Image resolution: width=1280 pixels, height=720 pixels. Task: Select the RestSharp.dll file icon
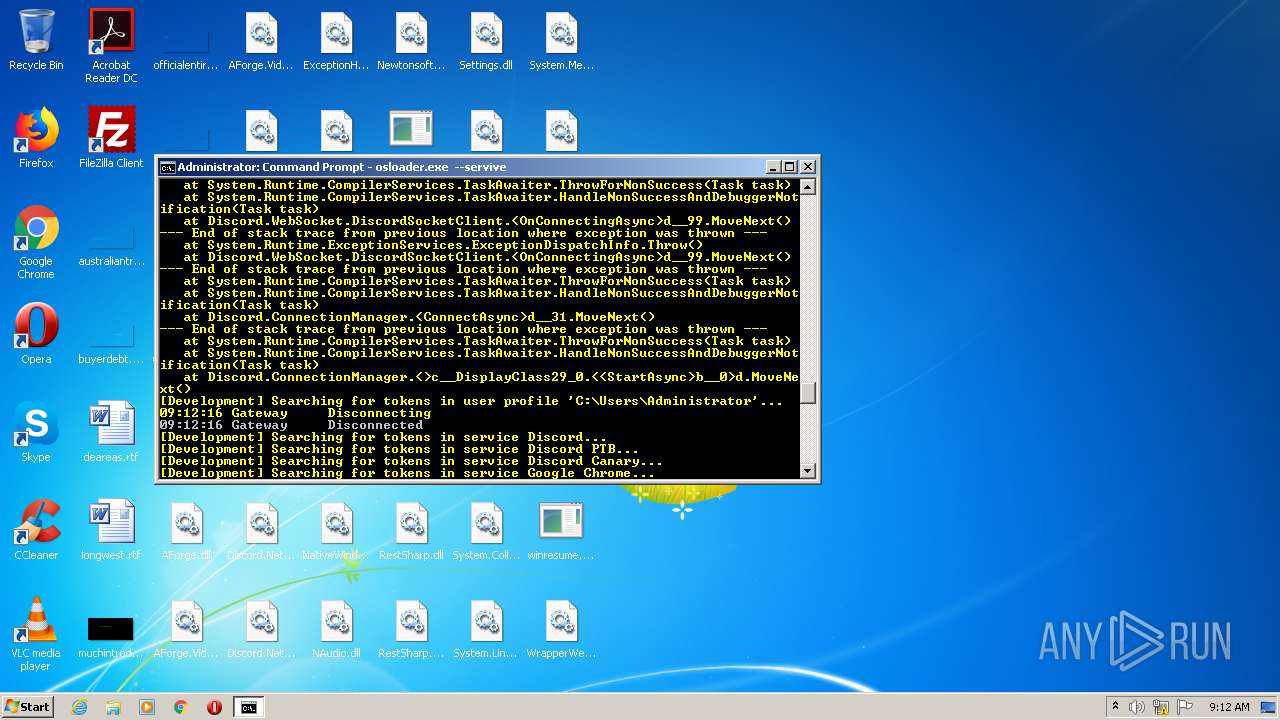pos(411,531)
